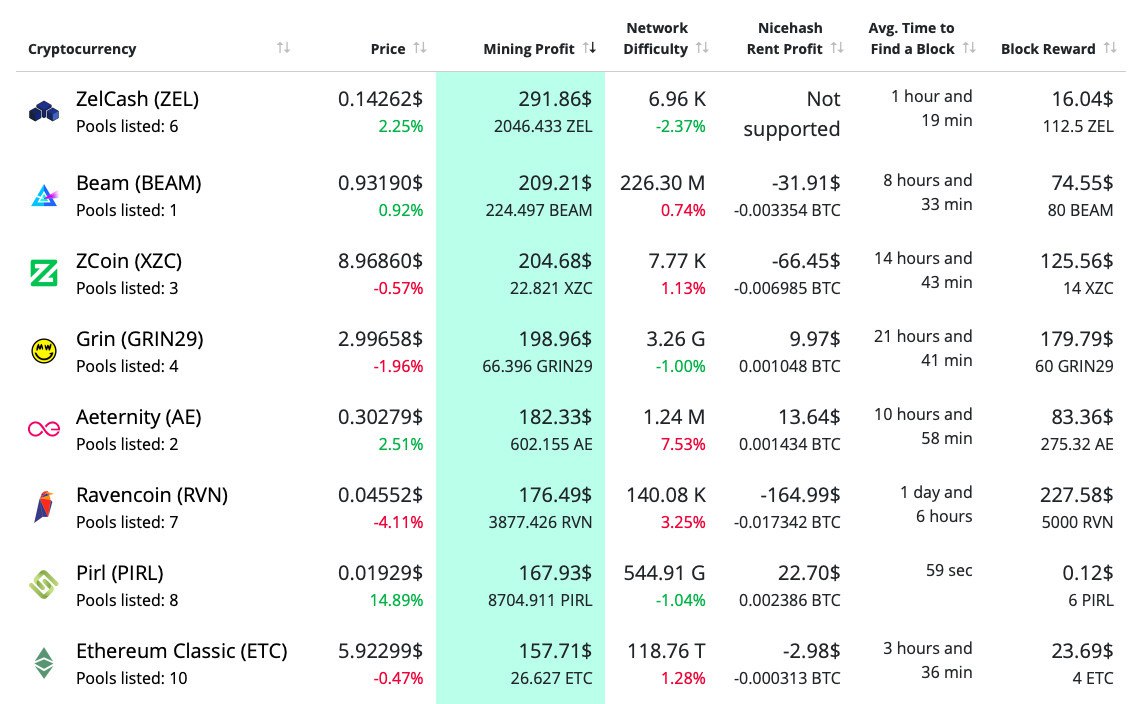
Task: Click 'Pools listed: 3' under ZCoin
Action: click(127, 288)
